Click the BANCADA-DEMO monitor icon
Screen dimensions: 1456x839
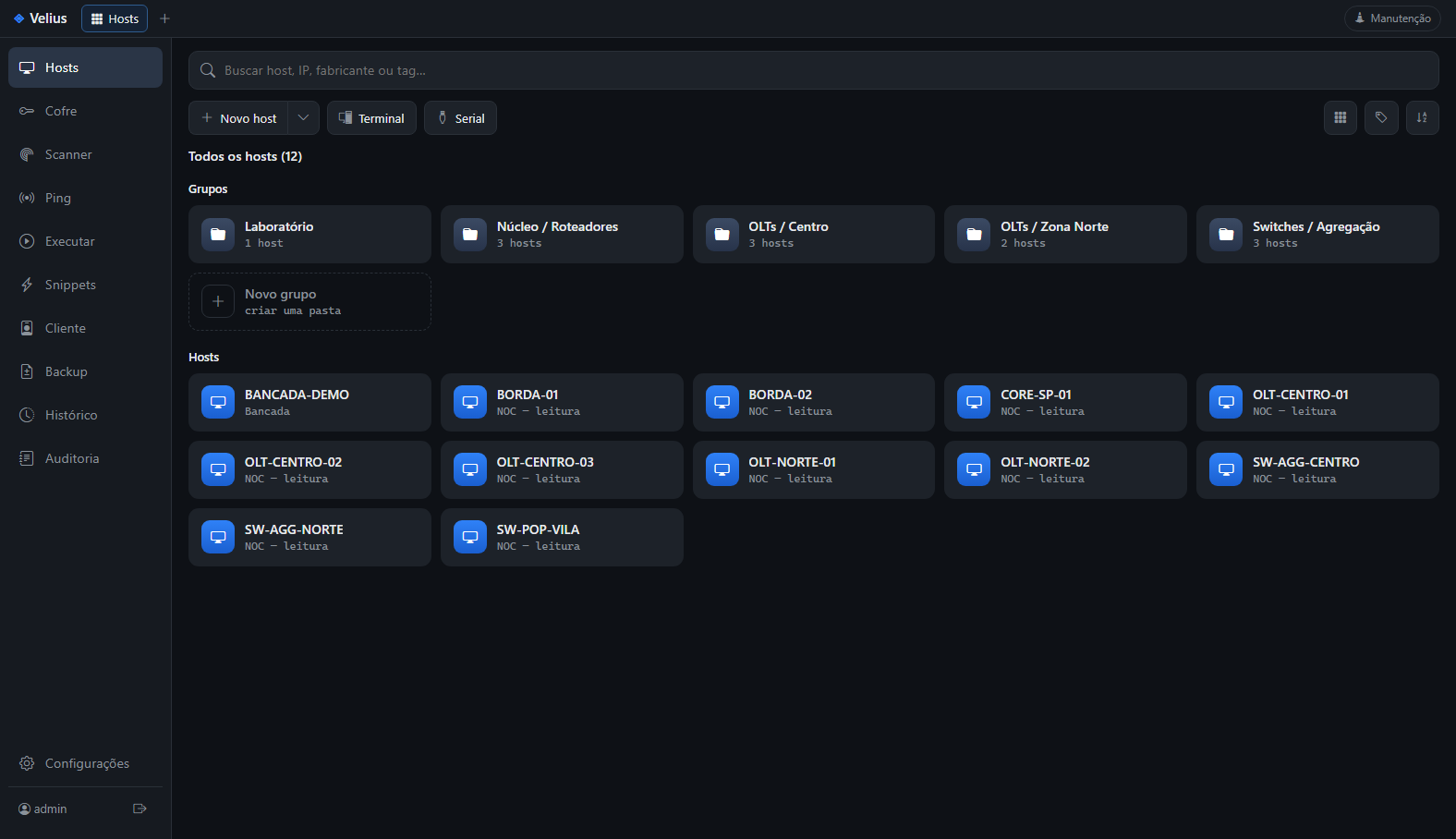[218, 402]
